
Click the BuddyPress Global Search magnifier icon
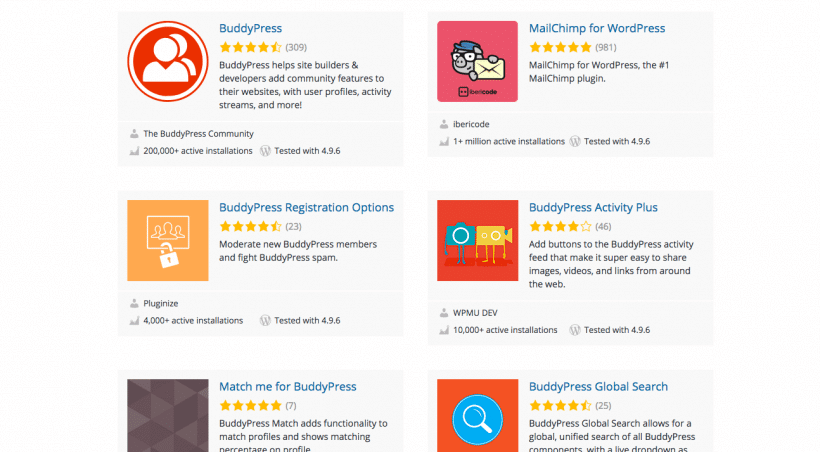pos(477,415)
